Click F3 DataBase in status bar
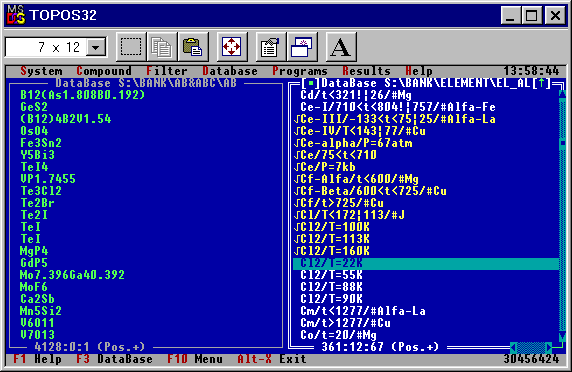This screenshot has width=572, height=372. coord(115,359)
